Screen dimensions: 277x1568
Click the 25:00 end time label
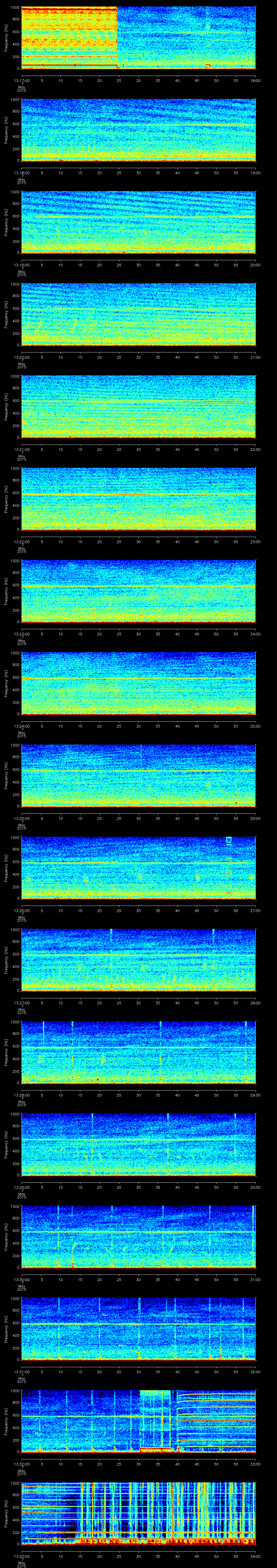click(256, 726)
